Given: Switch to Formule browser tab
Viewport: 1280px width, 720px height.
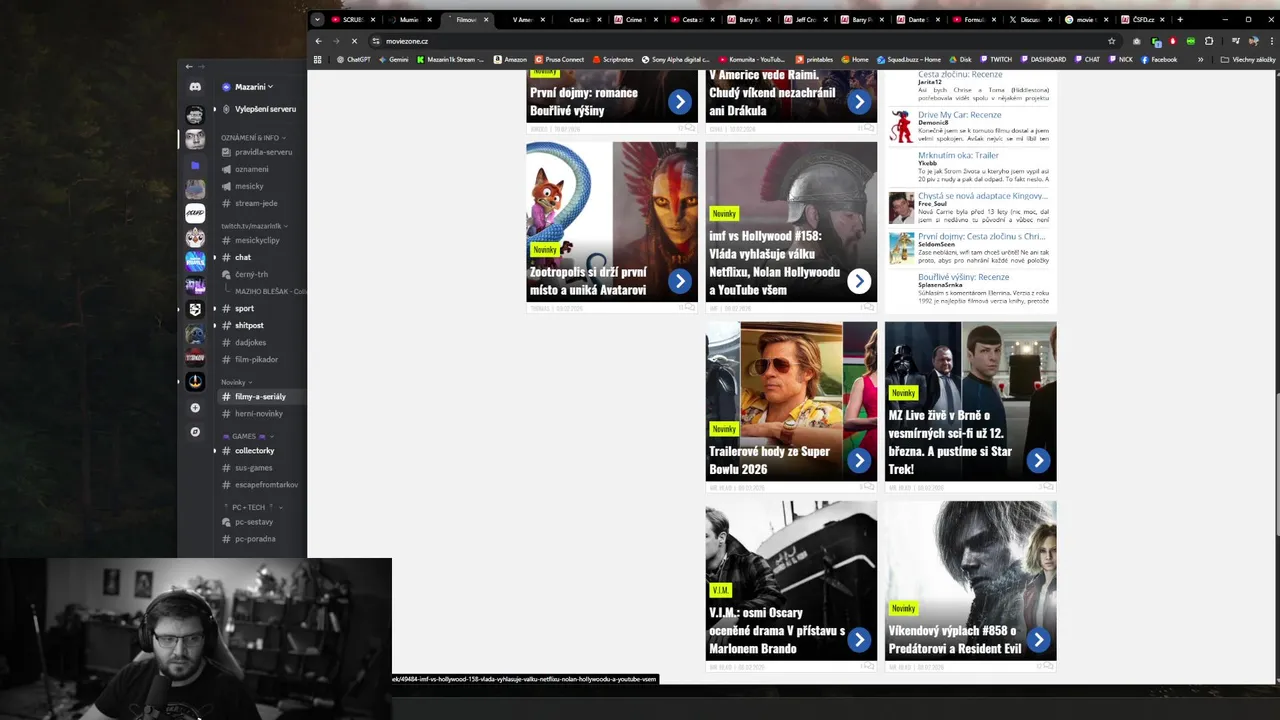Looking at the screenshot, I should coord(973,19).
